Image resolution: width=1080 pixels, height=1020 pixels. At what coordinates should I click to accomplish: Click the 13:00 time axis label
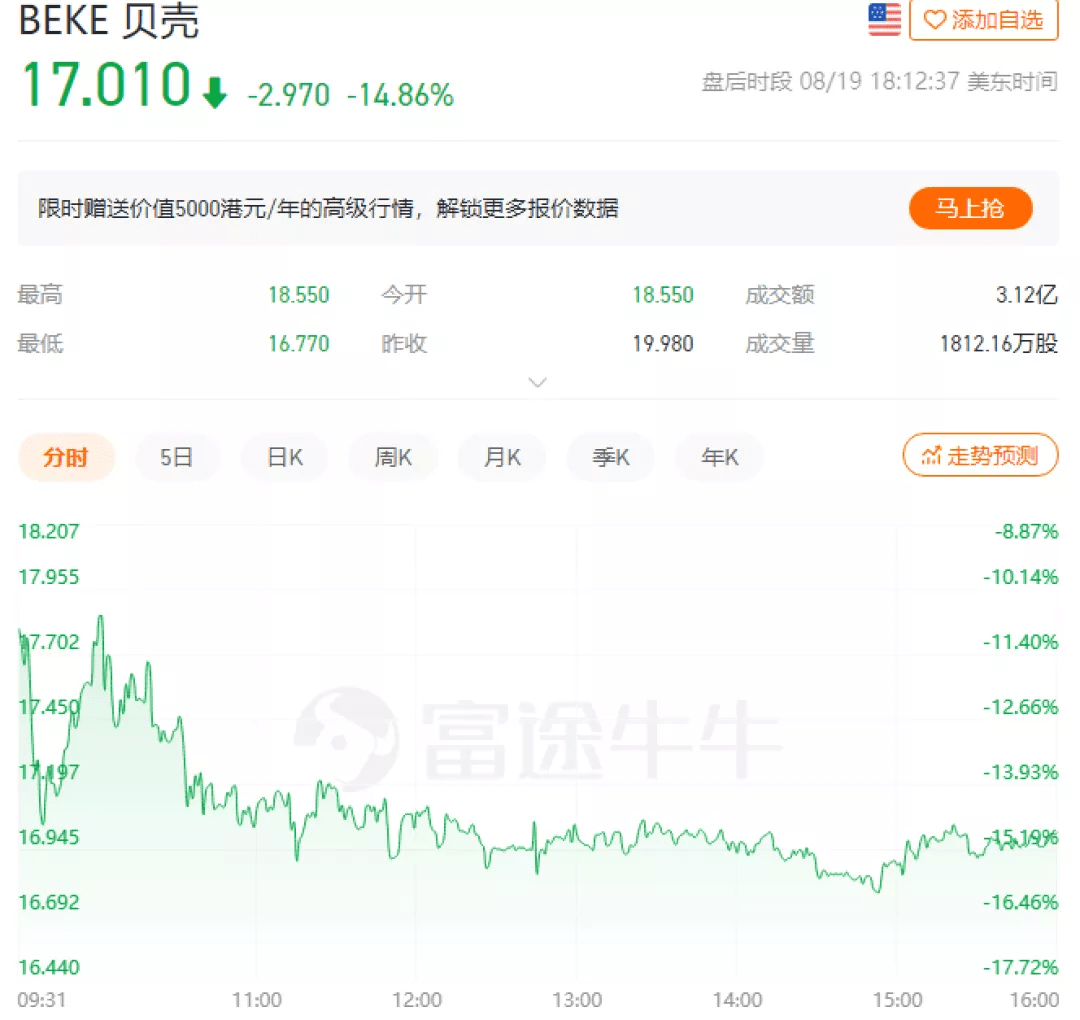coord(577,999)
